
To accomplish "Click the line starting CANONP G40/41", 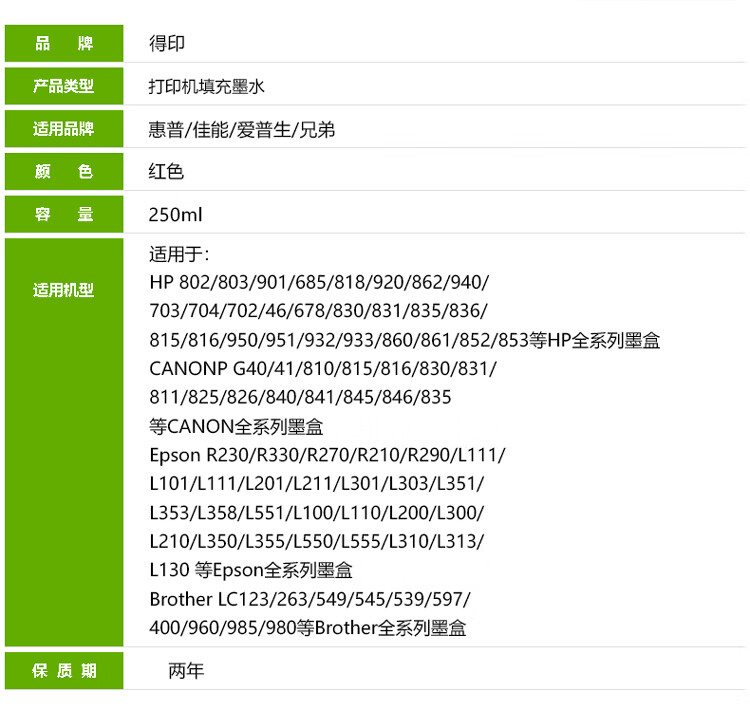I will 323,369.
